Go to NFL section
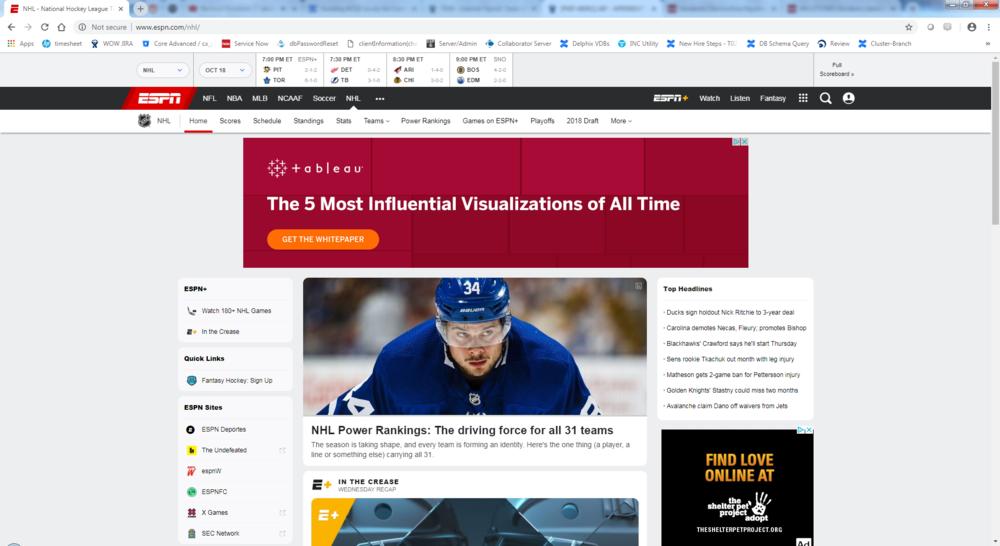This screenshot has width=1000, height=546. [x=209, y=98]
